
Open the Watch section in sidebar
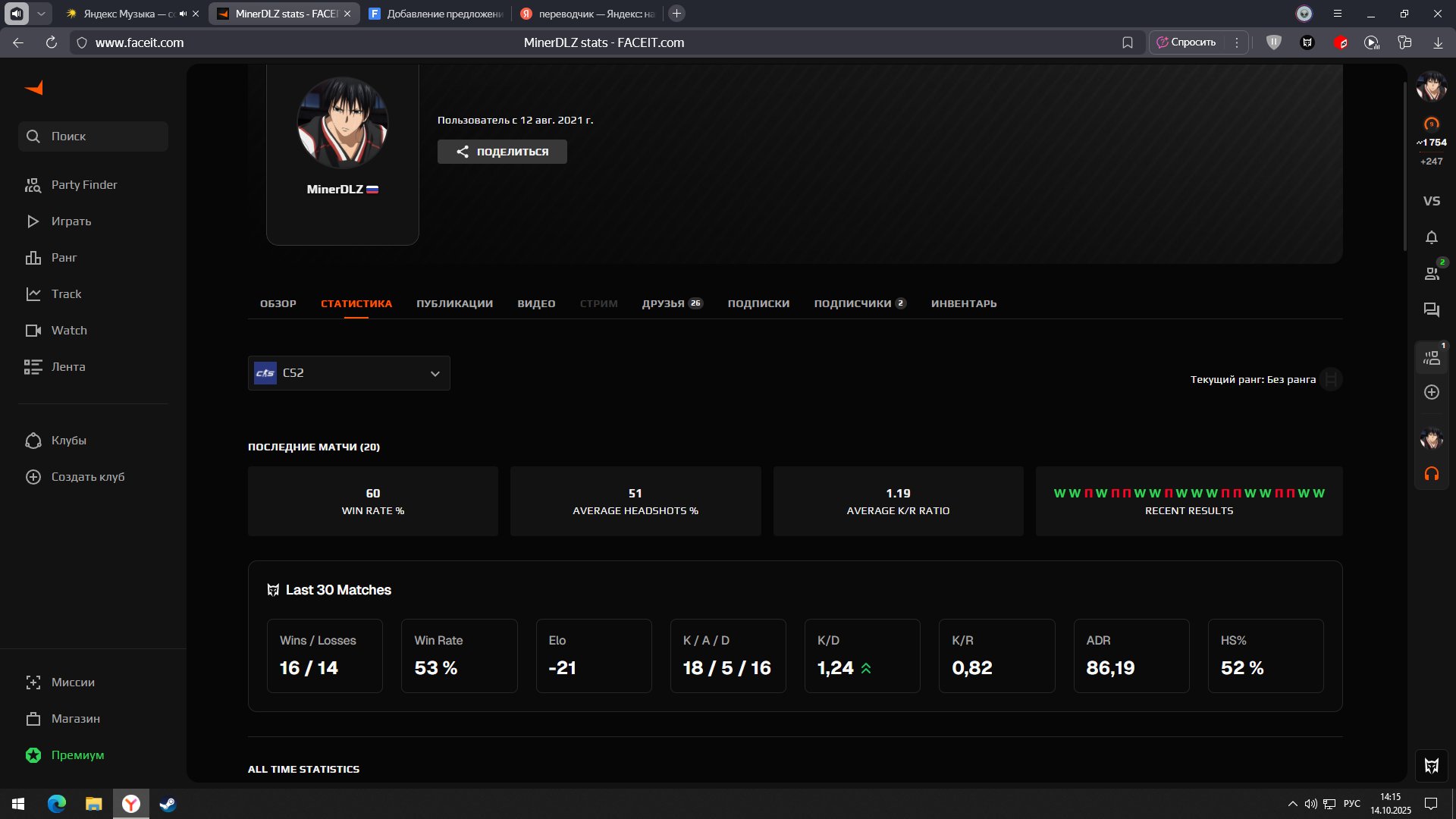(x=68, y=331)
